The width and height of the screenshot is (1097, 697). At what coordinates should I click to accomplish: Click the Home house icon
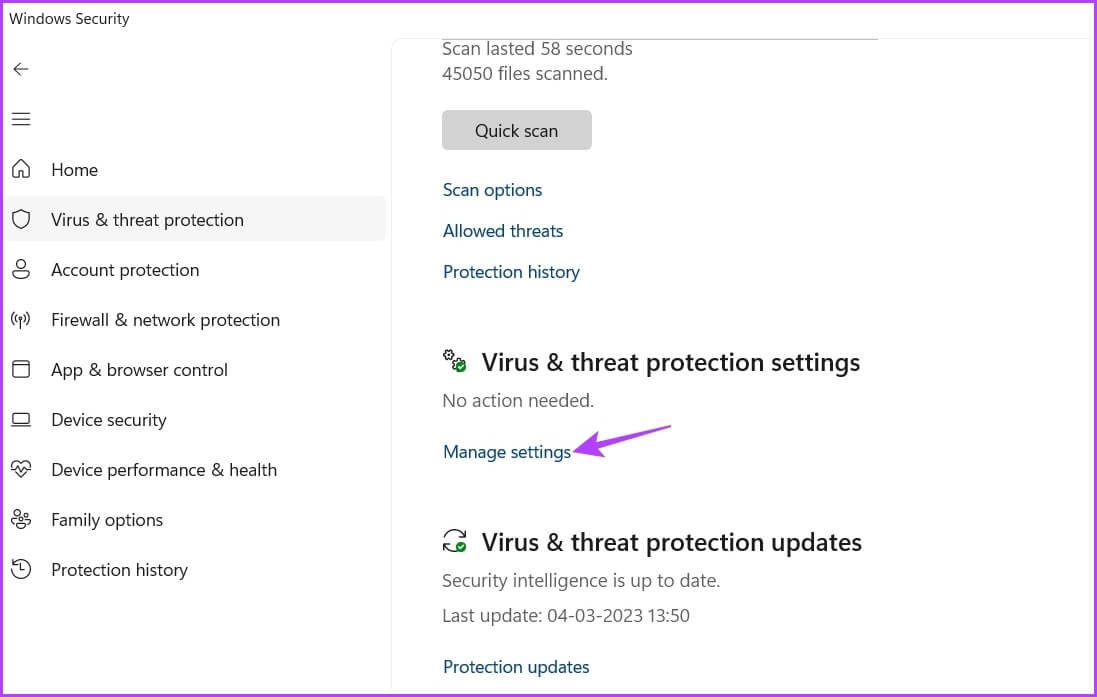click(21, 169)
